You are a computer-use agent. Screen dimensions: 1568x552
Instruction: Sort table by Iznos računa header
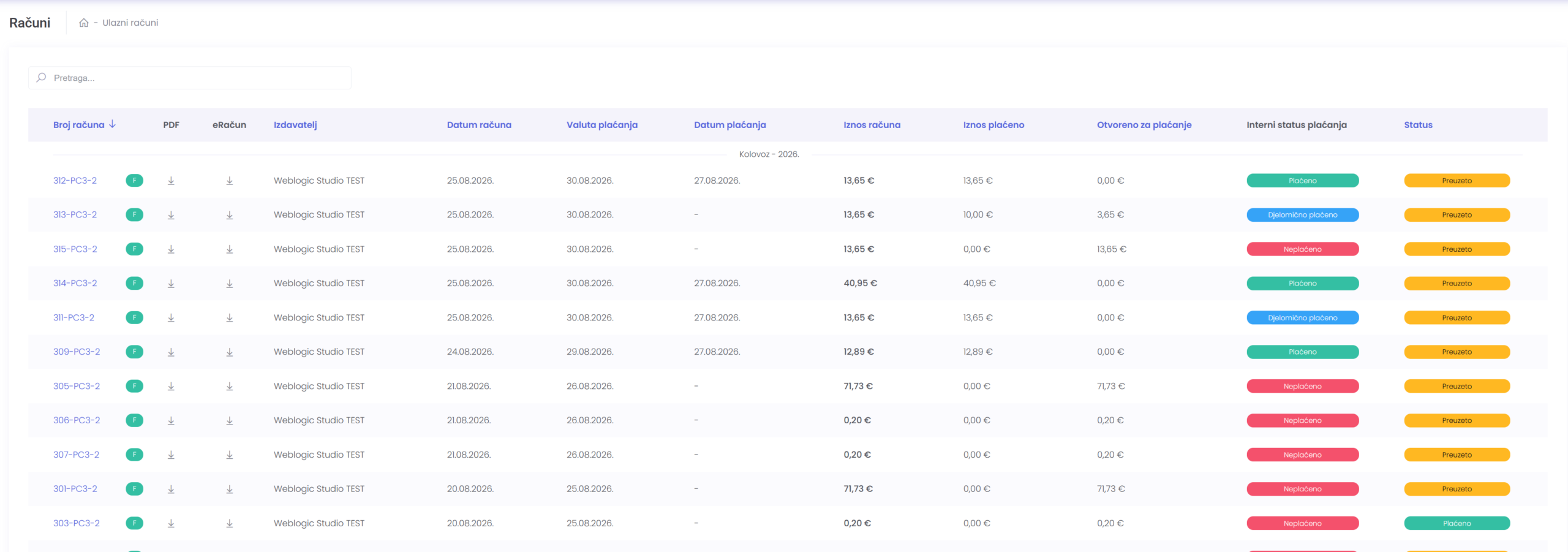[x=872, y=125]
